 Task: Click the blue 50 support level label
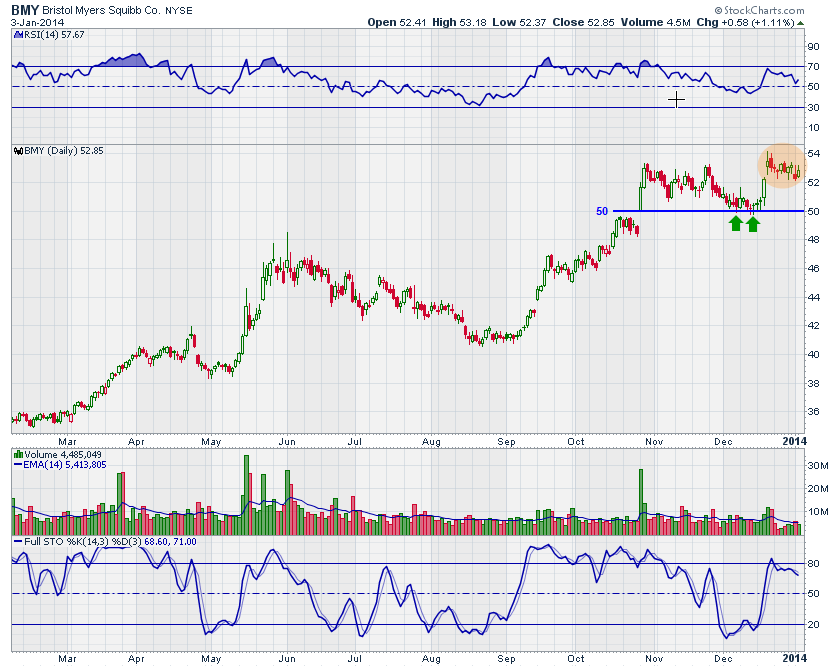point(601,211)
